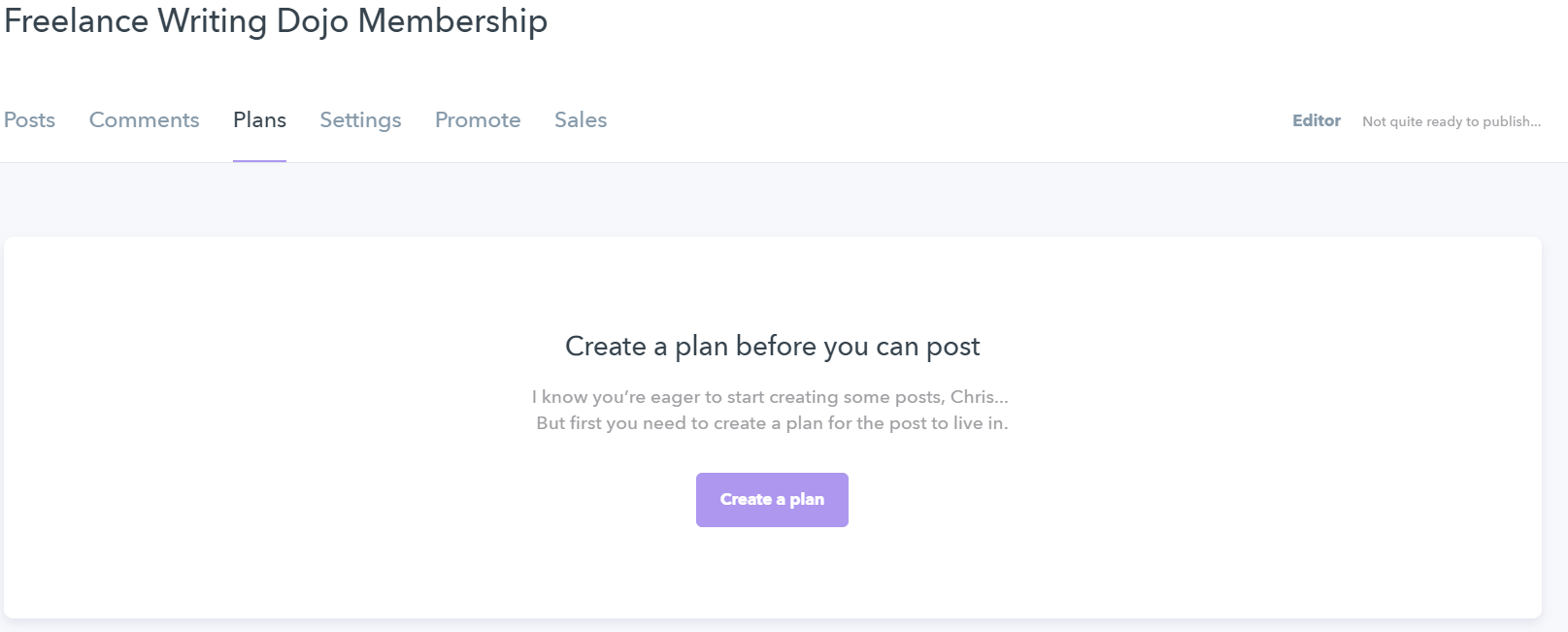Screen dimensions: 1568x632
Task: Go to the Settings tab
Action: click(x=360, y=120)
